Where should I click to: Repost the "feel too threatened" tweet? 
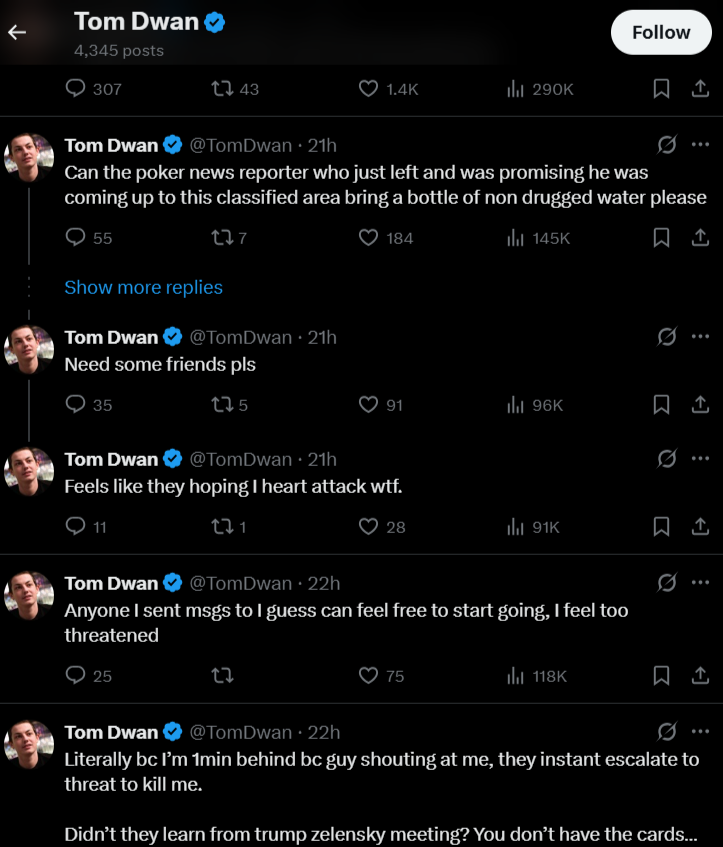point(222,676)
